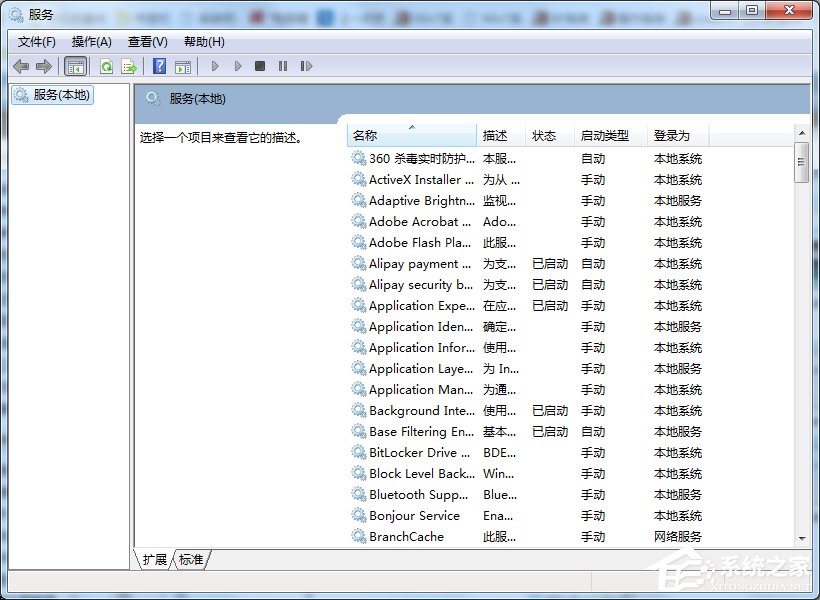Stop the service using stop icon
This screenshot has width=820, height=600.
pos(261,66)
